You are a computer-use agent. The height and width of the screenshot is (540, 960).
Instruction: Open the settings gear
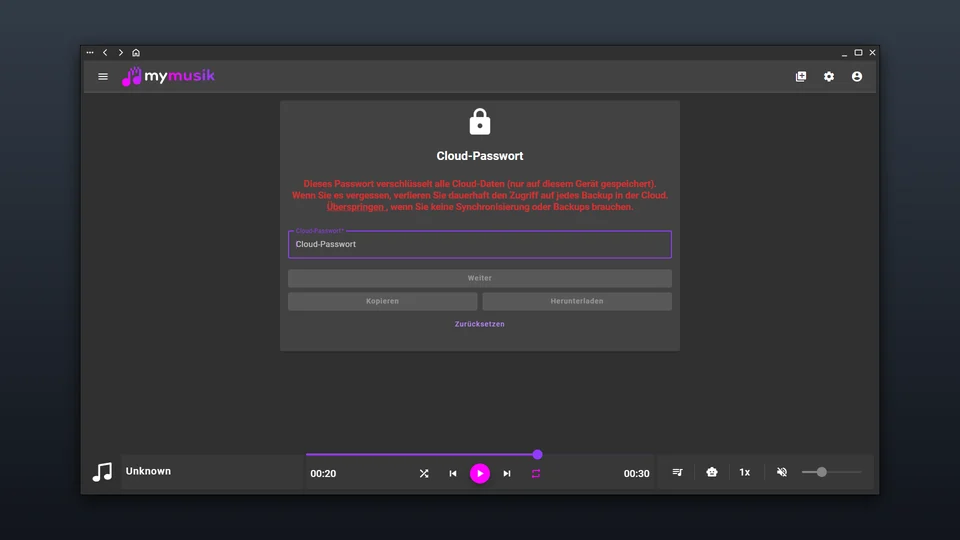pos(829,77)
